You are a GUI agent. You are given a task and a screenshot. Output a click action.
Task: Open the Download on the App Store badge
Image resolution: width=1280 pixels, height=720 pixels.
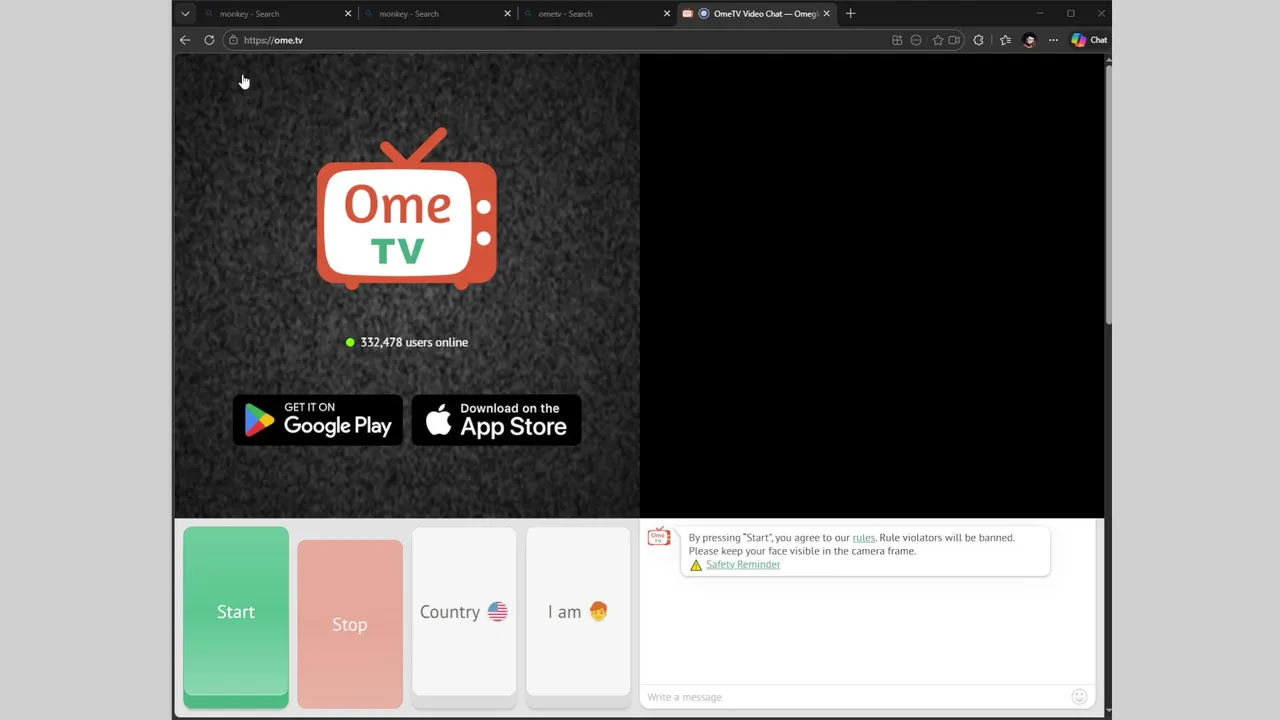pyautogui.click(x=496, y=420)
